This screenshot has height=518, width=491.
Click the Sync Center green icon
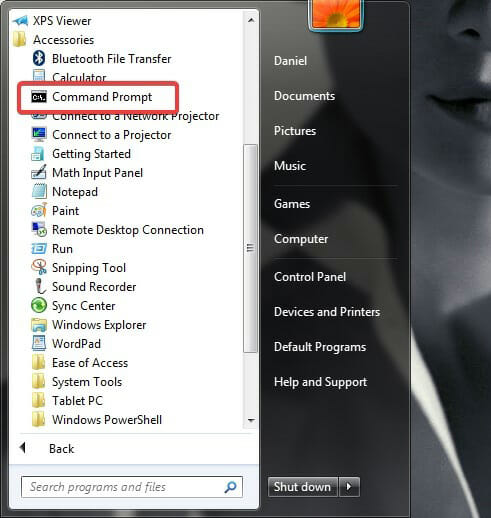[x=39, y=305]
